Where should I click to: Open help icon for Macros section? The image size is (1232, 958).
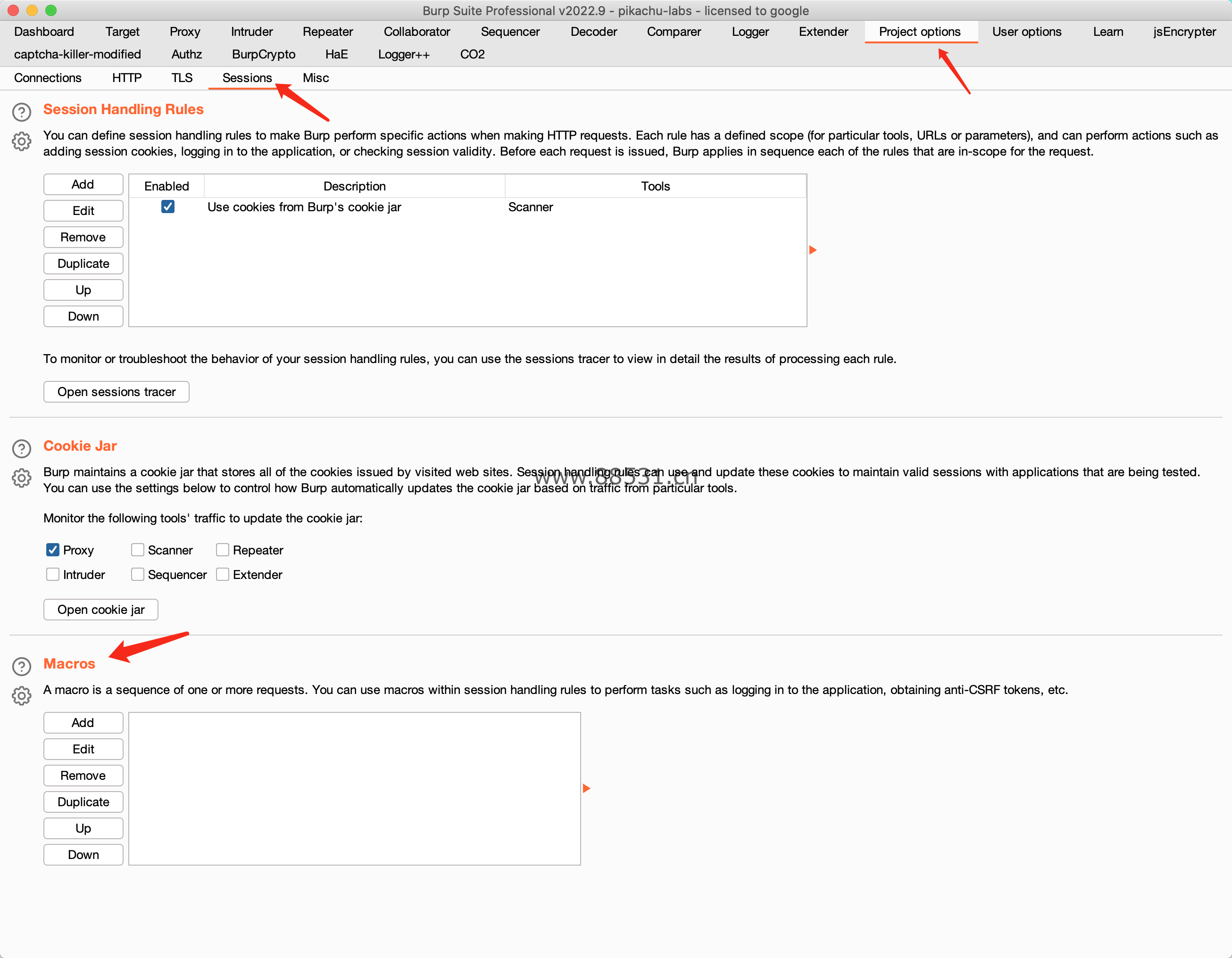[x=21, y=667]
